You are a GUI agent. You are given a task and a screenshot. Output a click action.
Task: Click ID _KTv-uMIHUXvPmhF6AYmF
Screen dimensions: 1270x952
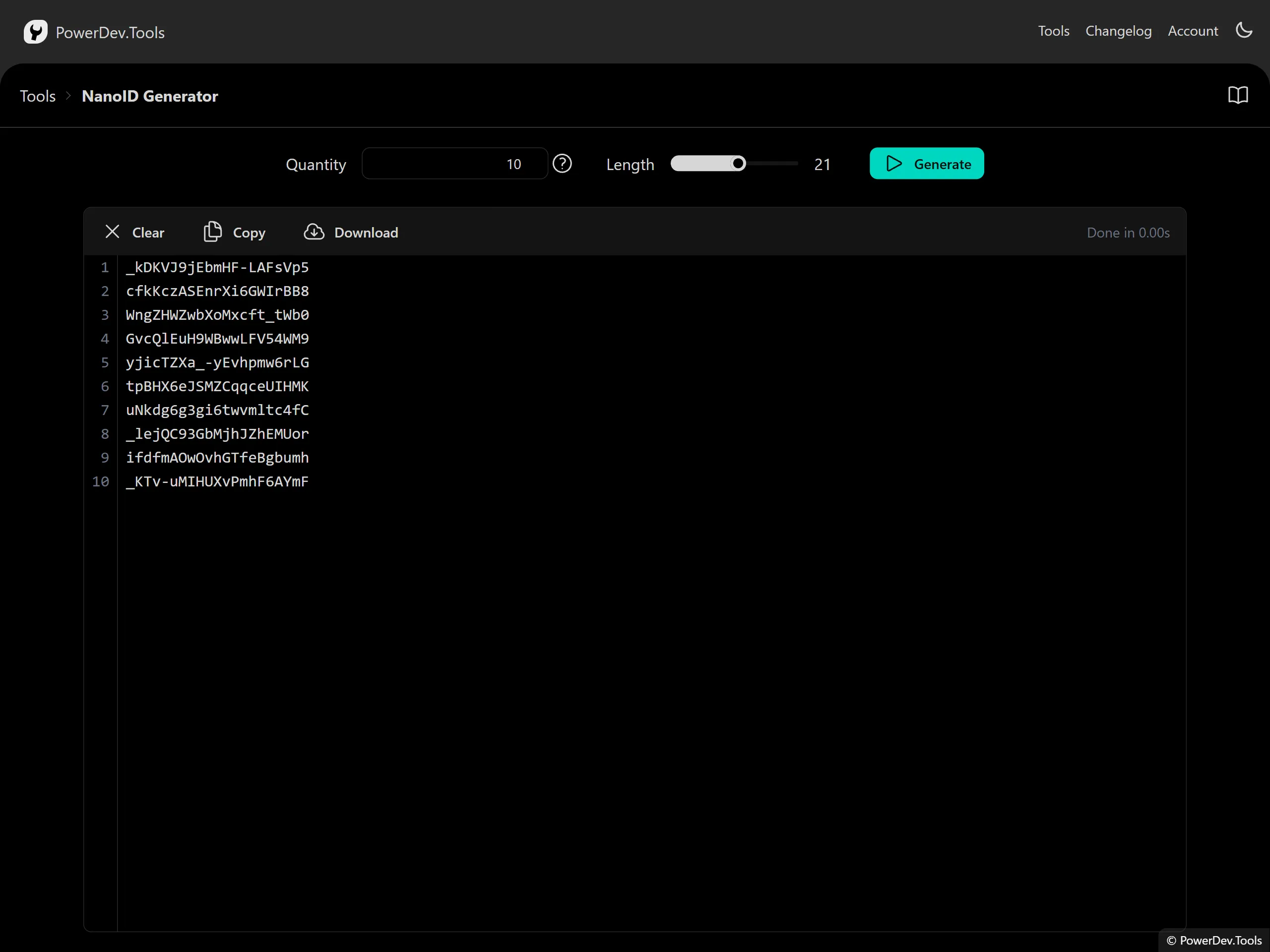point(217,481)
